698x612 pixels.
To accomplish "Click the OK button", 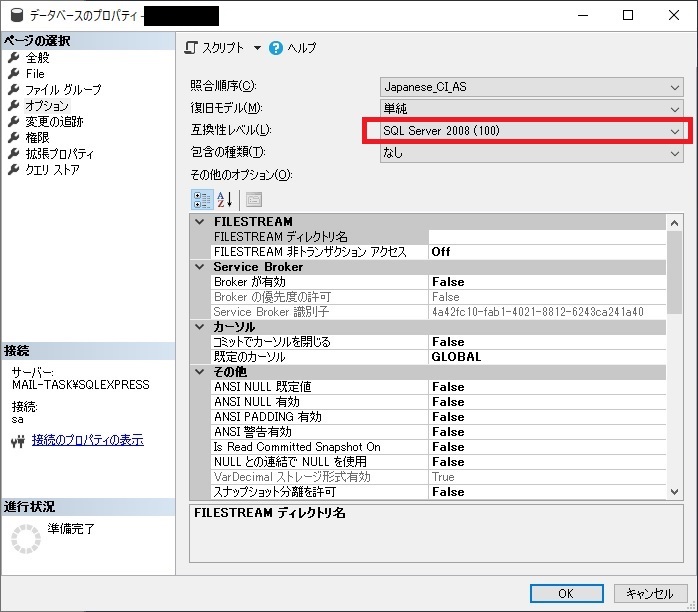I will click(566, 592).
